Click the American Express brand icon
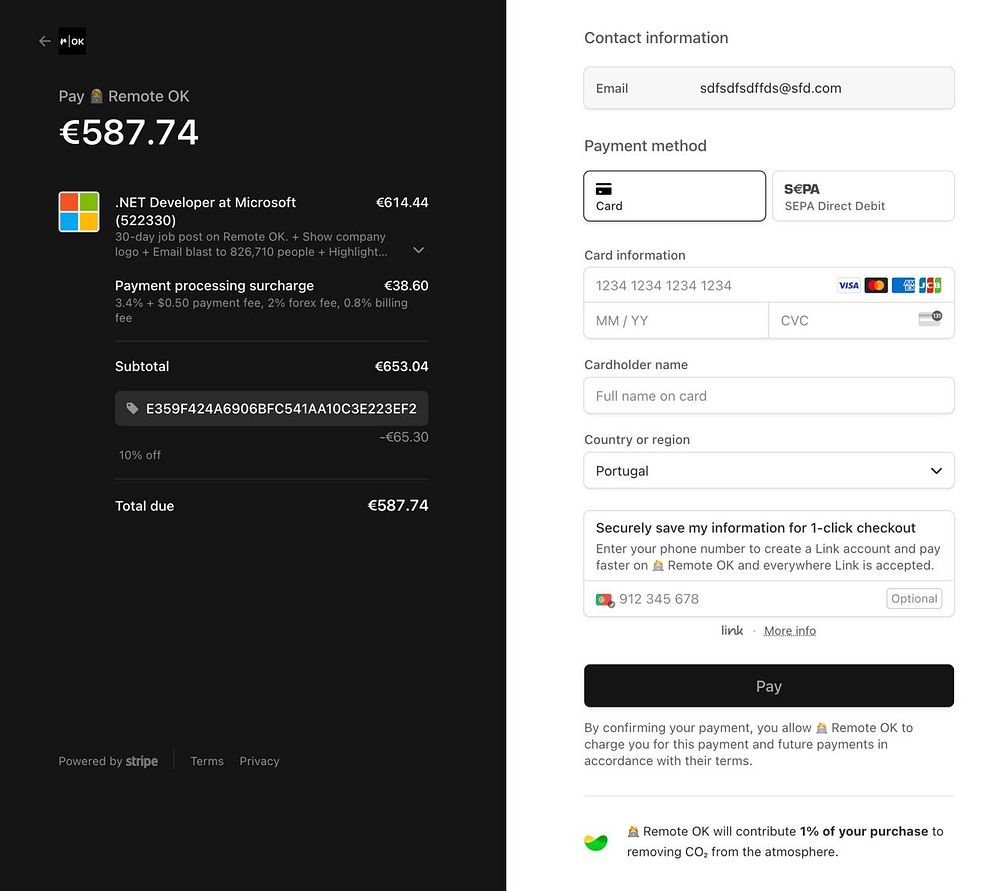 coord(903,285)
